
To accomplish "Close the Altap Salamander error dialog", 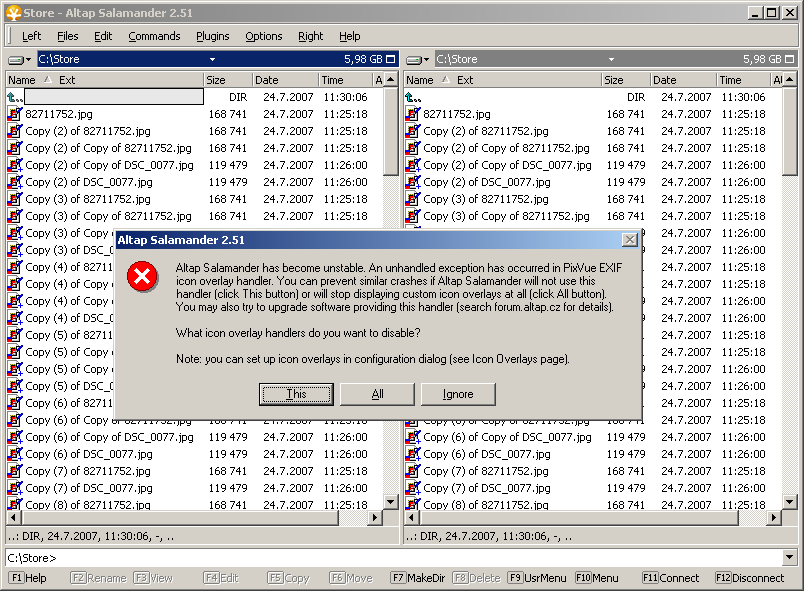I will [x=630, y=240].
